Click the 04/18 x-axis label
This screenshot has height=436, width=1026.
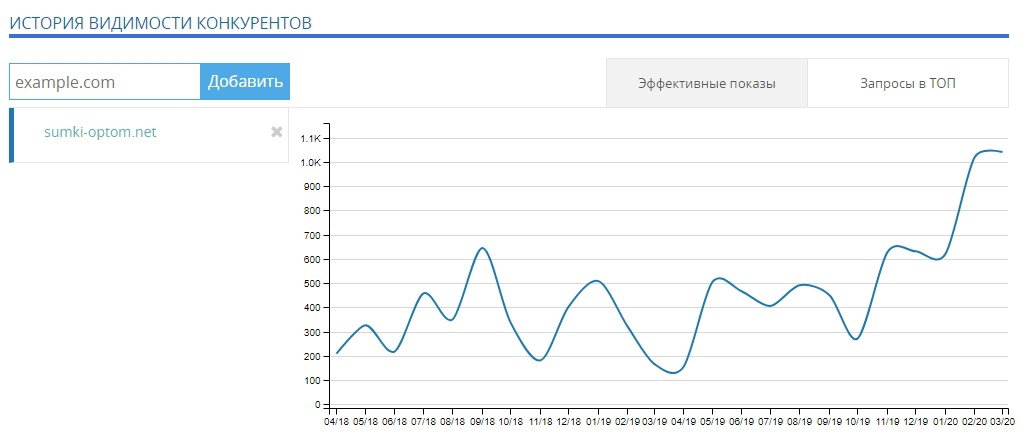335,423
